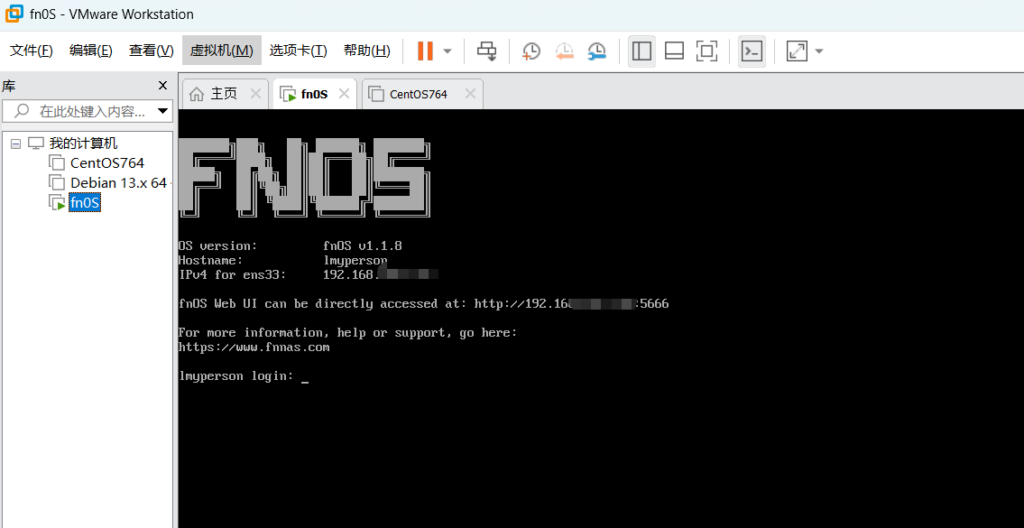Select Debian 13.x 64 in library
The image size is (1024, 528).
pos(117,183)
